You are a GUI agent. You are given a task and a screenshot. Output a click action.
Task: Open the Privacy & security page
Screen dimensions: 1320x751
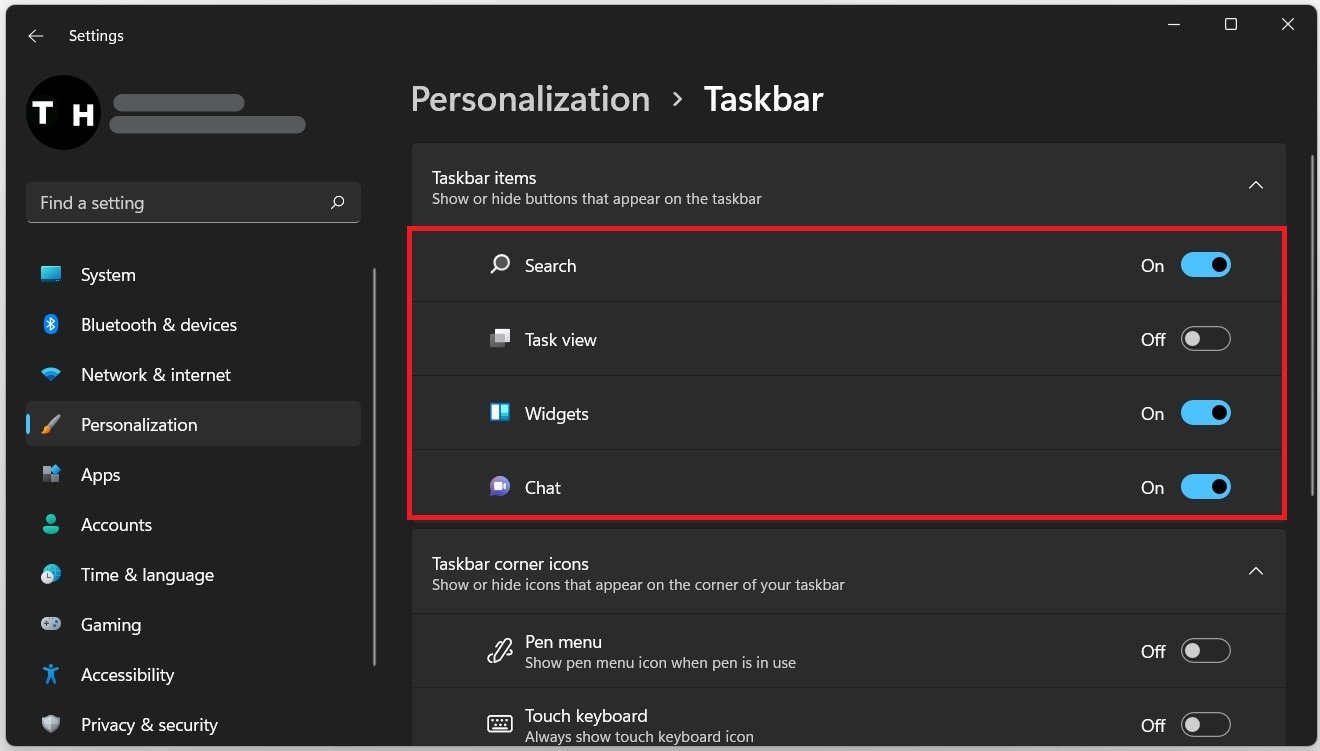click(194, 725)
